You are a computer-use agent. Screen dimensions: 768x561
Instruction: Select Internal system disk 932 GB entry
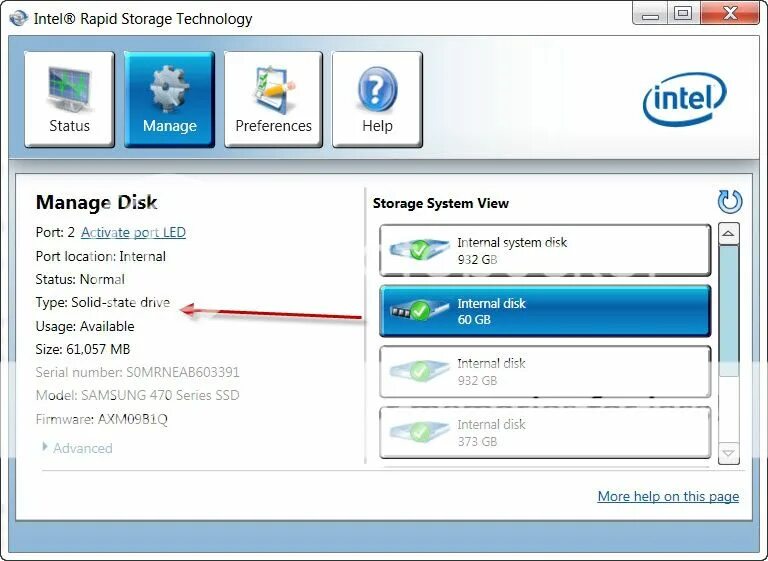coord(545,250)
